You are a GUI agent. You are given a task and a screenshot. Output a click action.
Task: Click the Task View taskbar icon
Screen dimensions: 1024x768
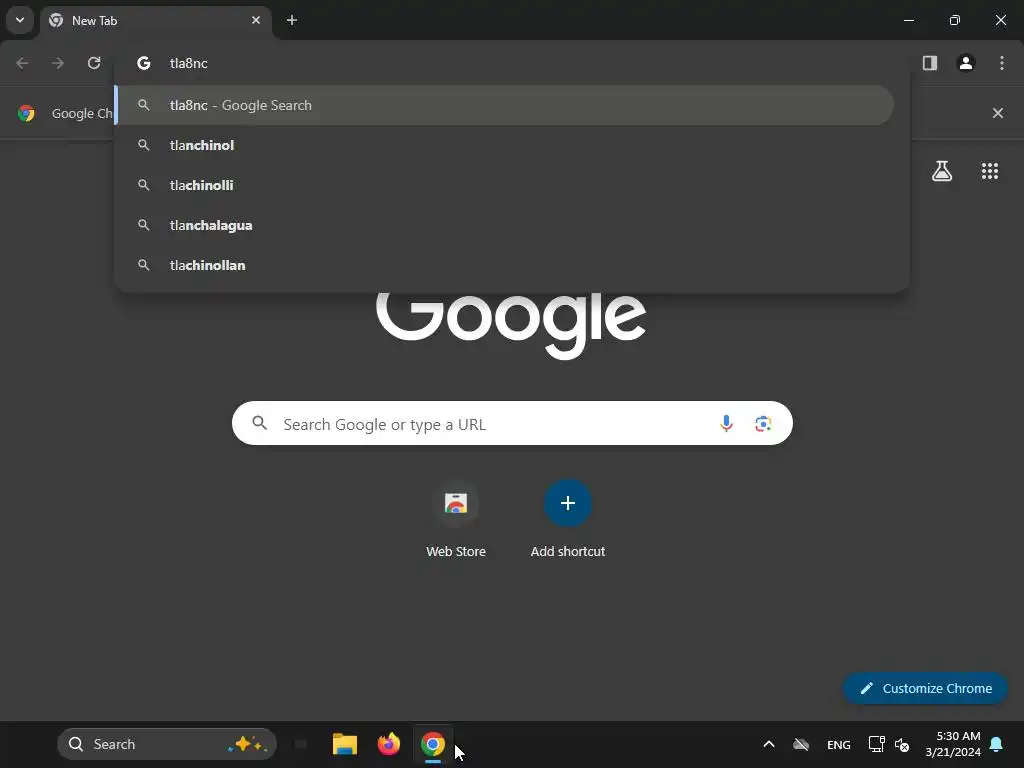click(301, 744)
